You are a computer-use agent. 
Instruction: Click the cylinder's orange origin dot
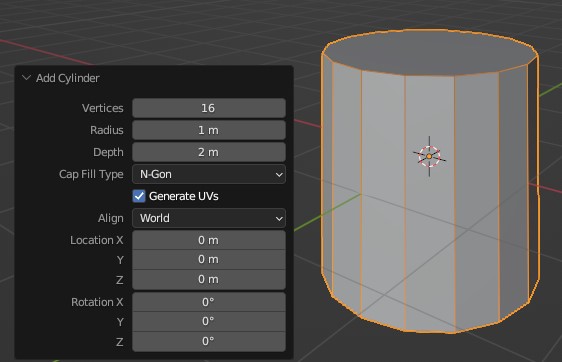[x=429, y=156]
